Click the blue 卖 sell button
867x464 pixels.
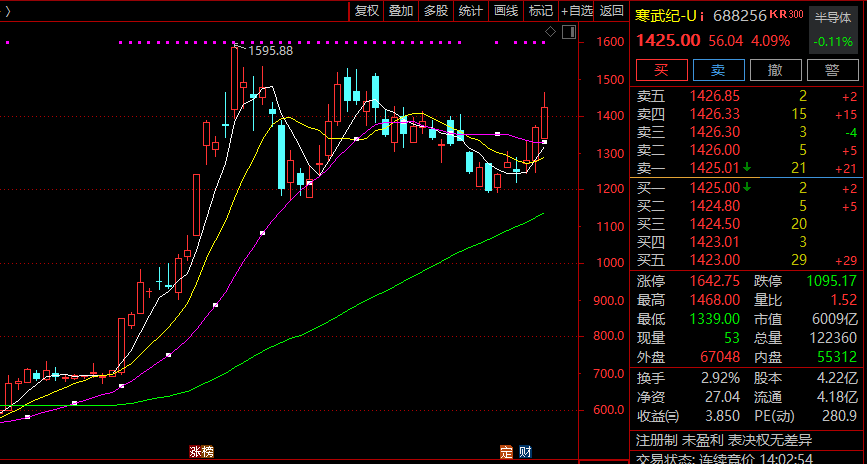click(717, 70)
